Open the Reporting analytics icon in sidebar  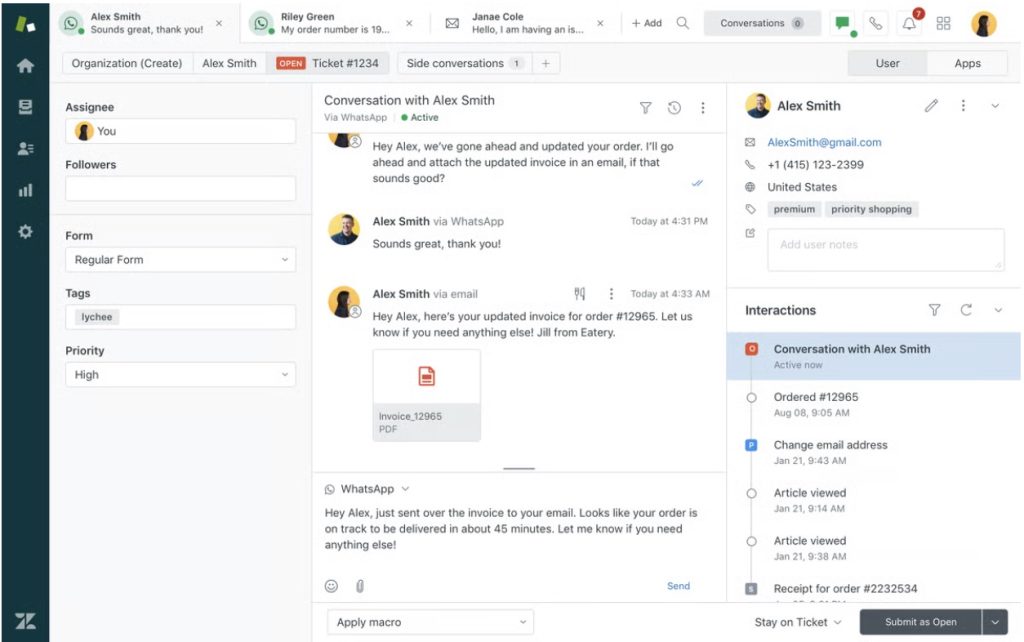tap(26, 190)
